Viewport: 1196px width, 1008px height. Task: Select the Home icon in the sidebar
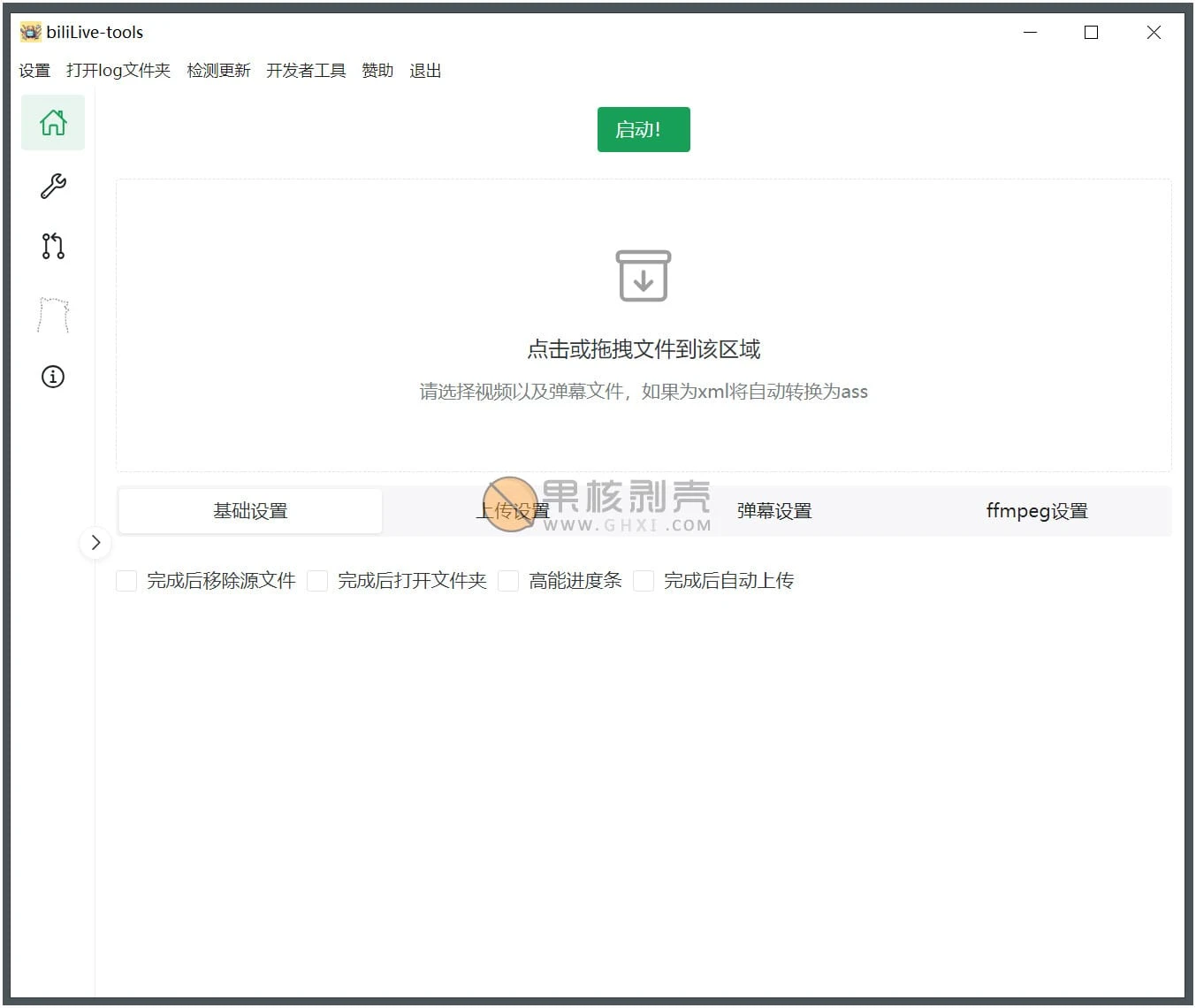click(x=52, y=123)
